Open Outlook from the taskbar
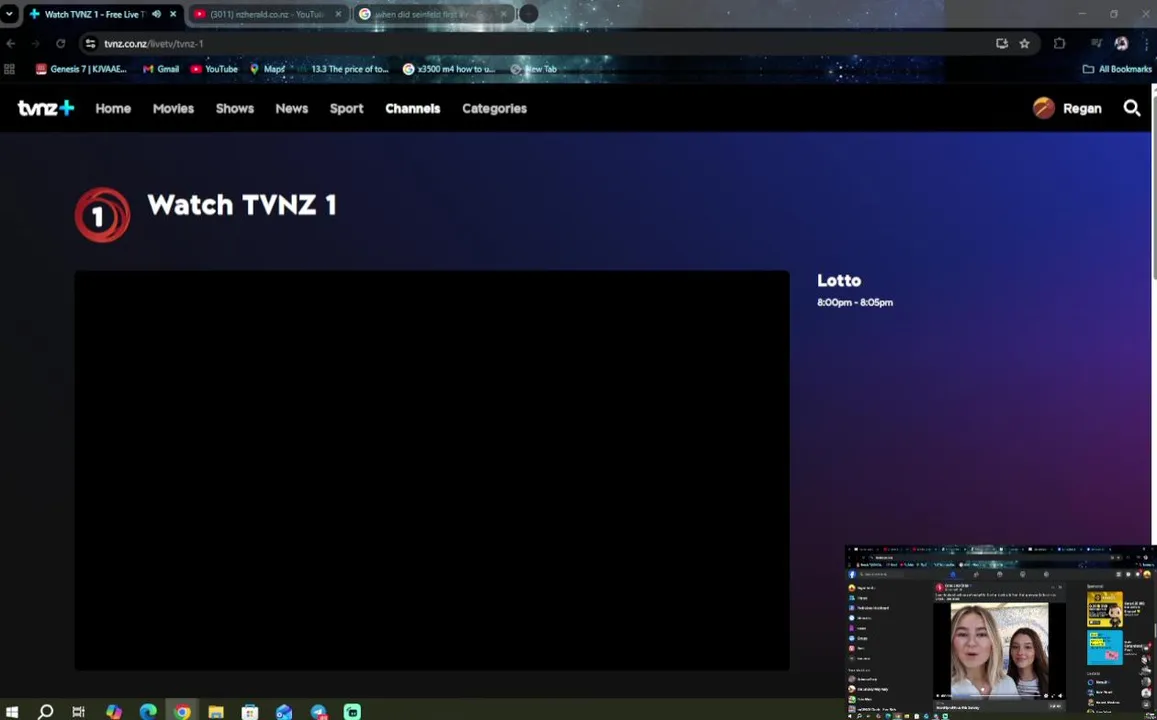 click(284, 712)
